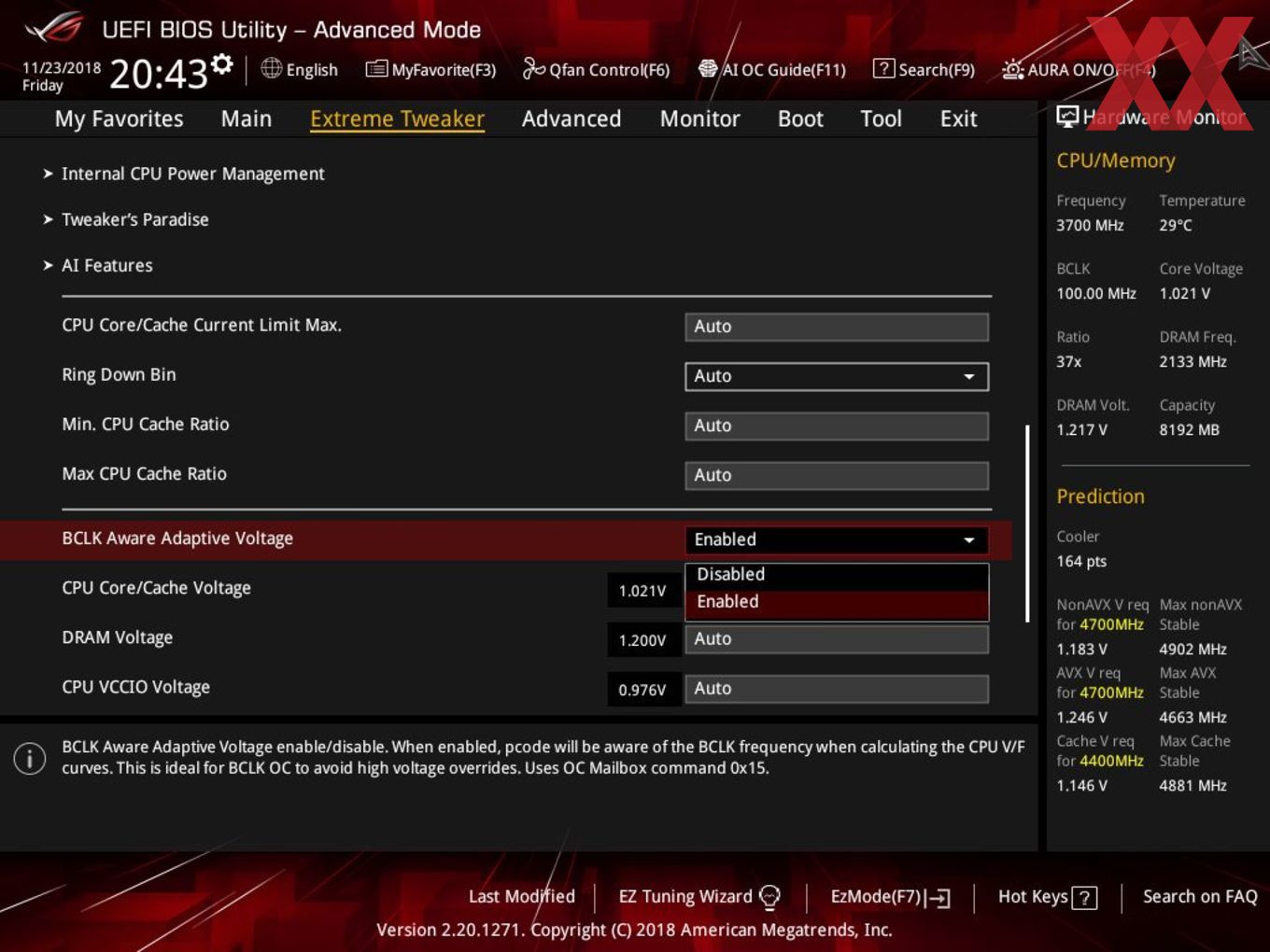Select Enabled in the dropdown list
The height and width of the screenshot is (952, 1270).
click(837, 602)
